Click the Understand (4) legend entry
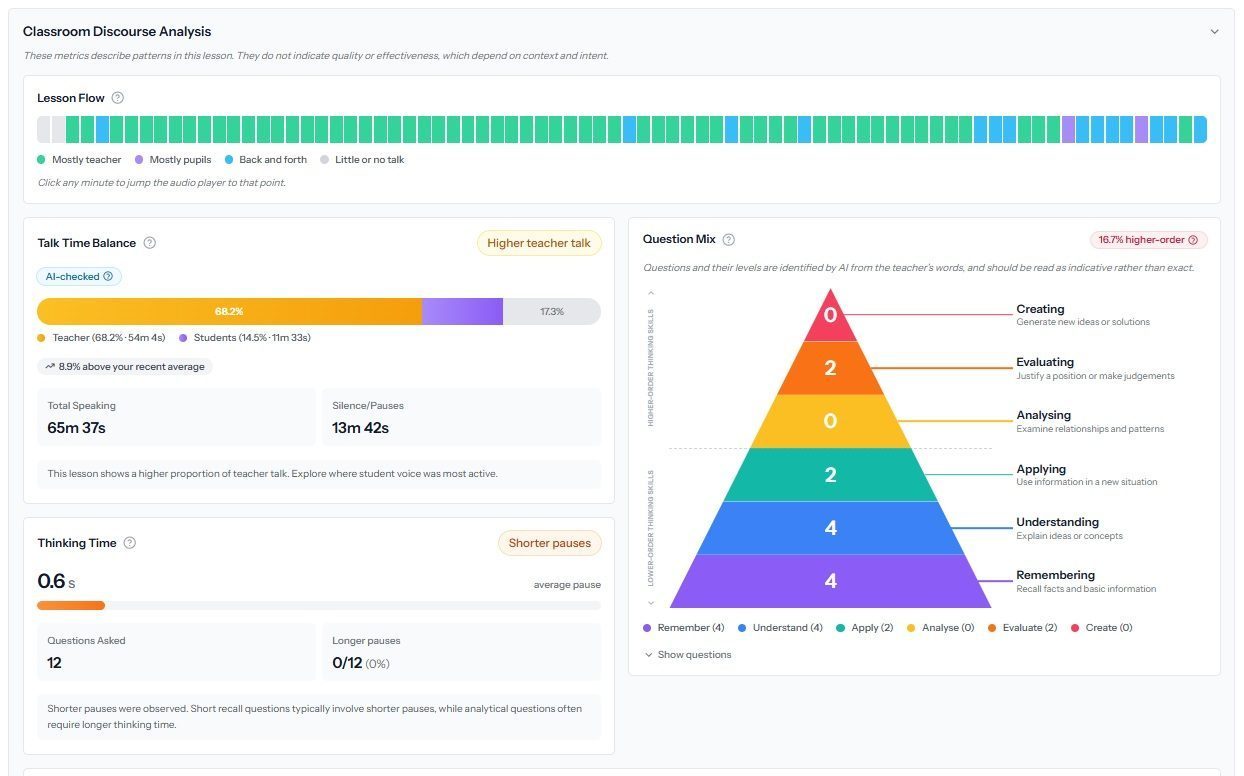 [779, 628]
